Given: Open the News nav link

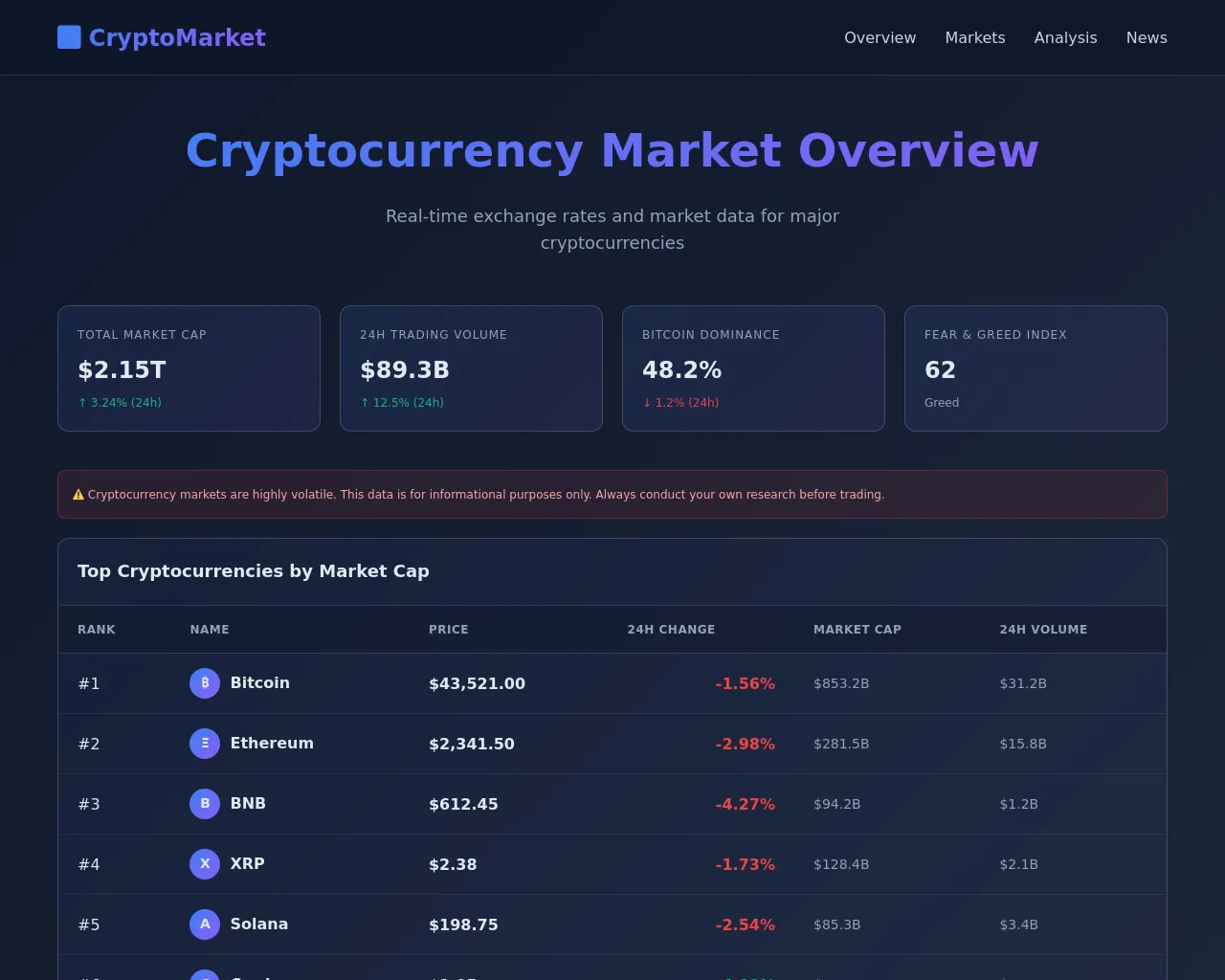Looking at the screenshot, I should [x=1147, y=37].
